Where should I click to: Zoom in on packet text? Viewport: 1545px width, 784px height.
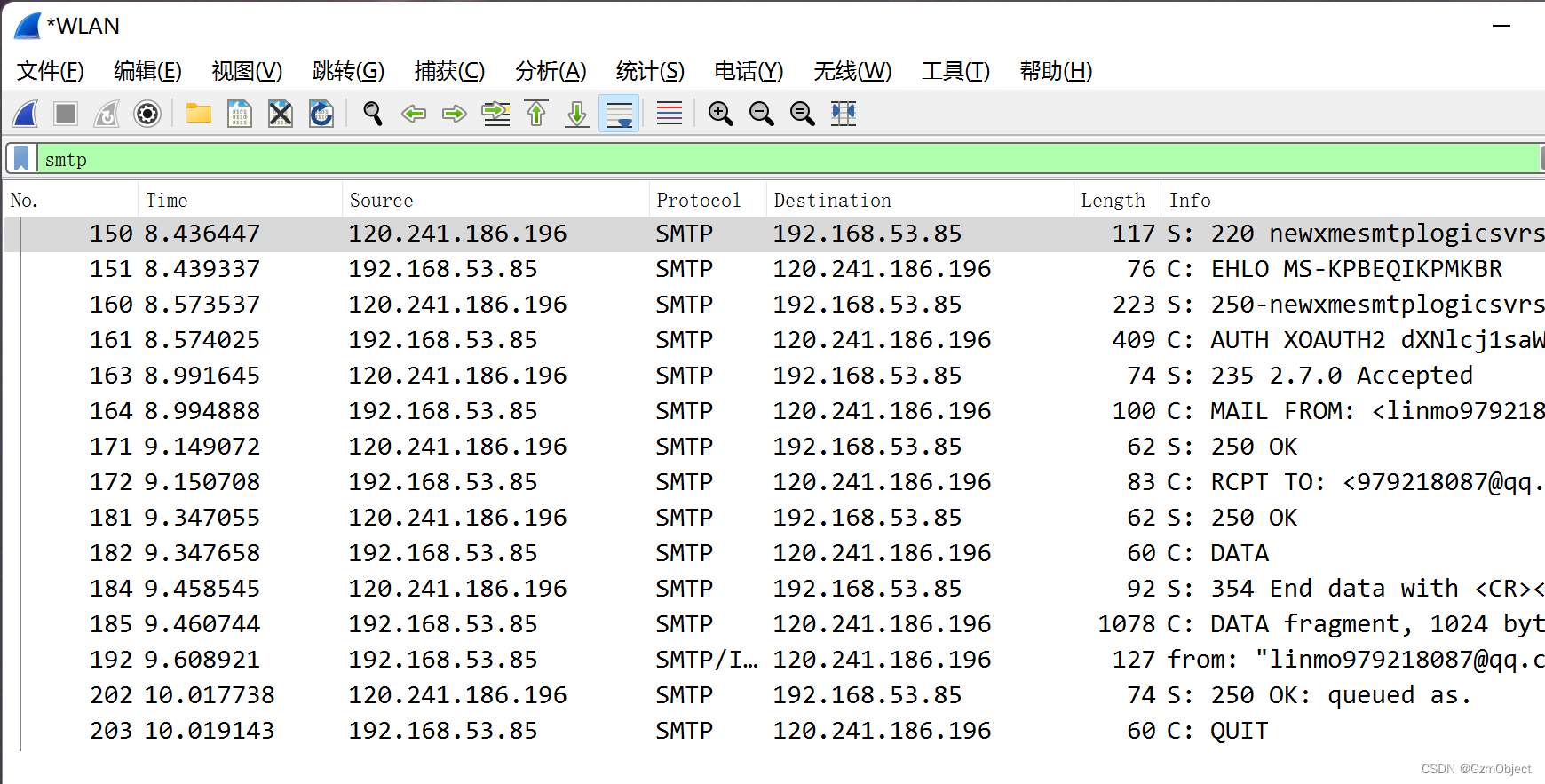coord(720,114)
